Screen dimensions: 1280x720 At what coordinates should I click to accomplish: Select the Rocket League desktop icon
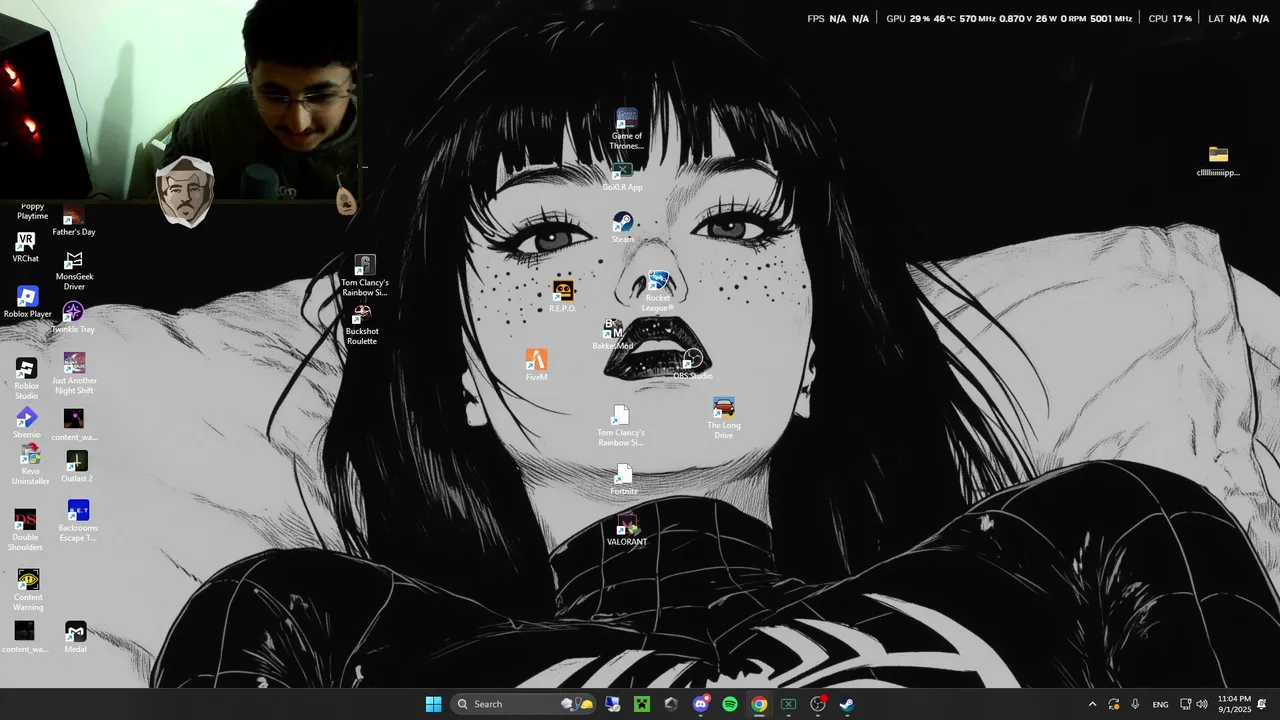[657, 292]
